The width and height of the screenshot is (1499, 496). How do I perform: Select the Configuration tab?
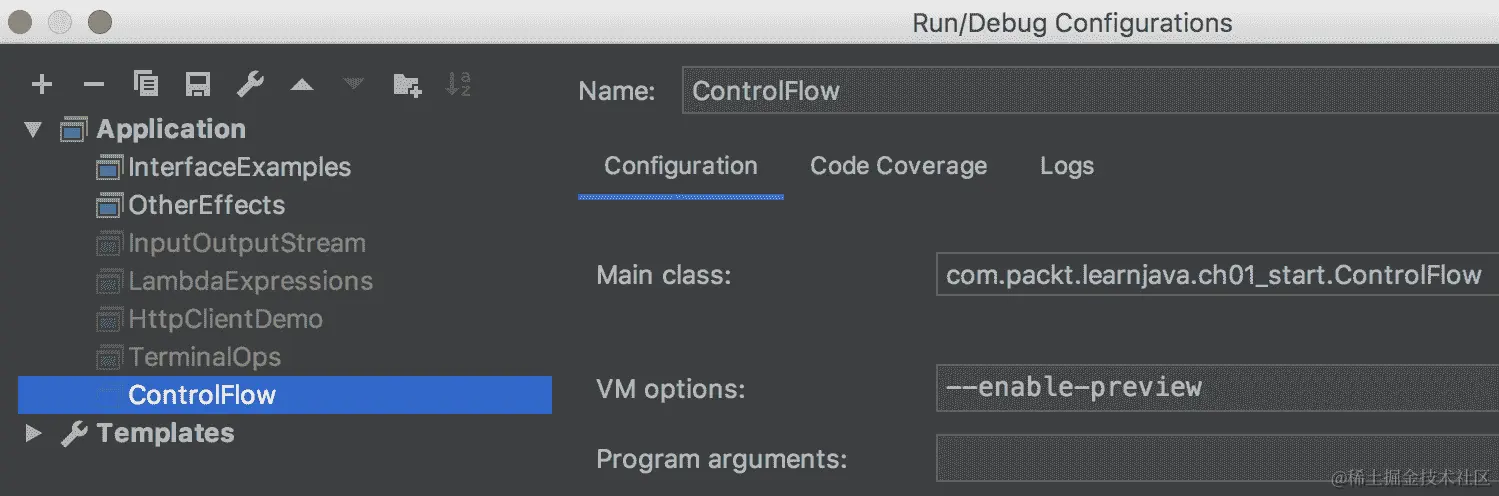point(680,166)
